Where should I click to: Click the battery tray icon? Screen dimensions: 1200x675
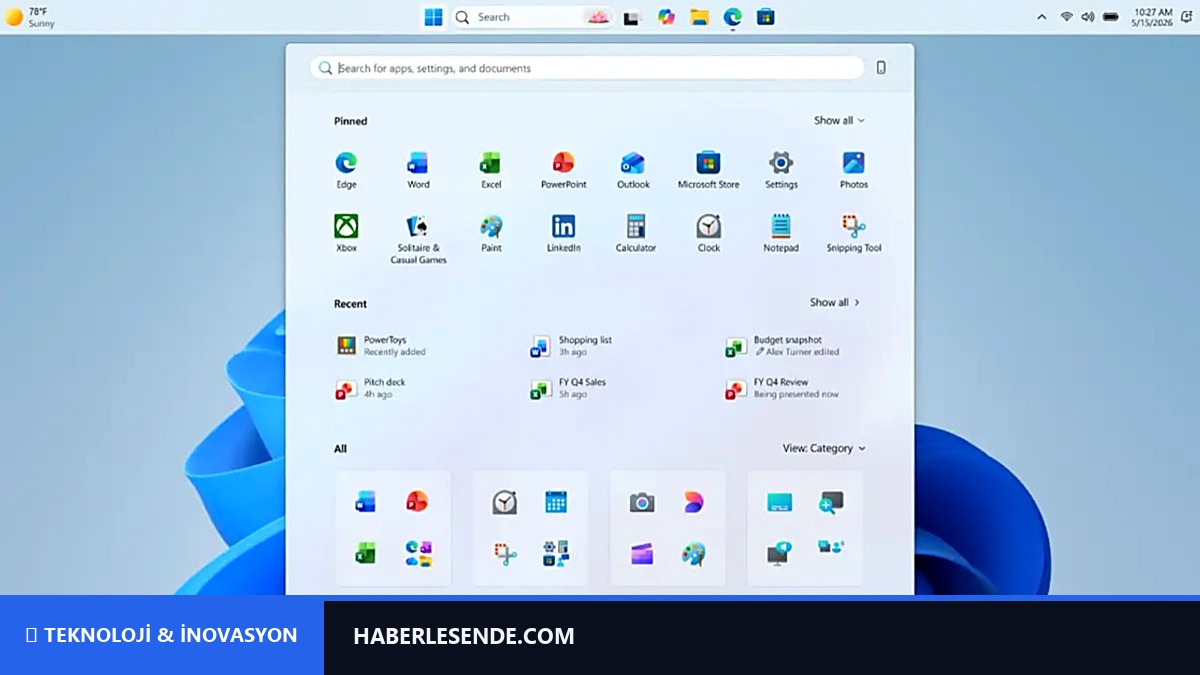(1110, 17)
